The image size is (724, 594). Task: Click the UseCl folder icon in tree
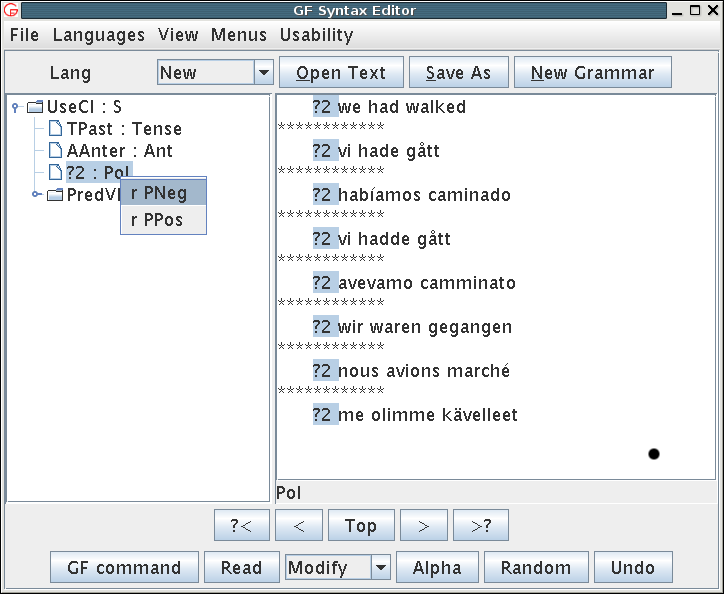pos(35,107)
